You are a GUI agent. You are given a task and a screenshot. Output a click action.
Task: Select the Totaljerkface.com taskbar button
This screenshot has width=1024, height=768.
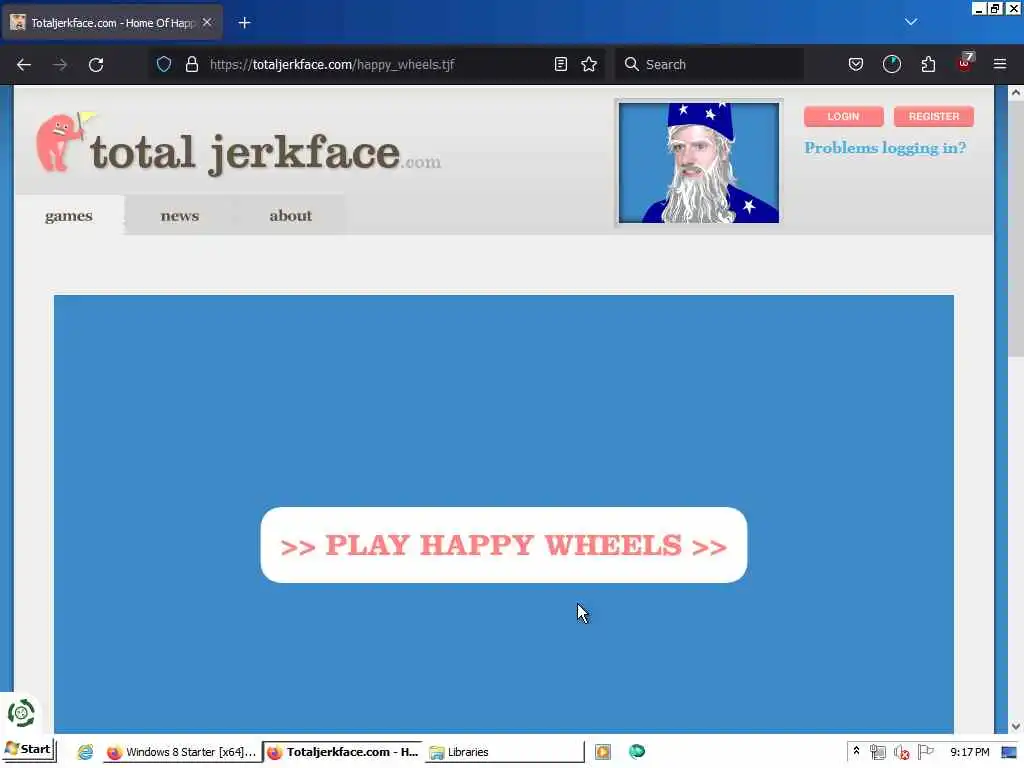point(343,752)
